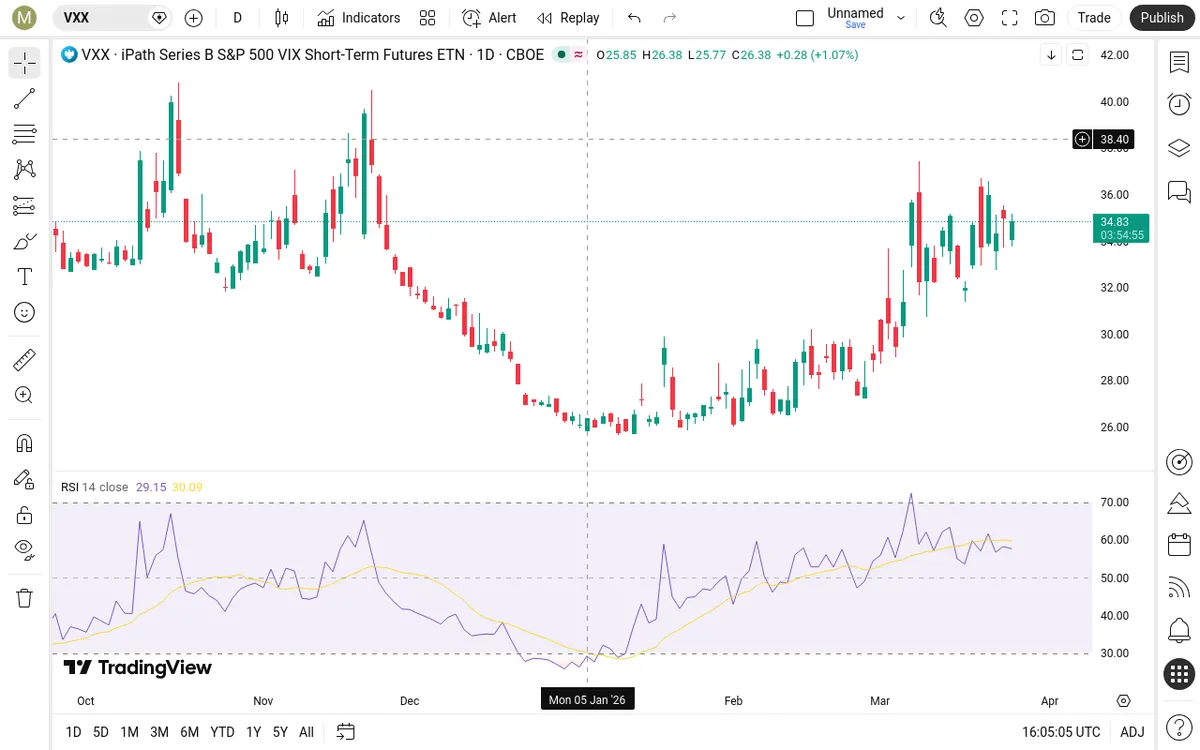The height and width of the screenshot is (750, 1200).
Task: Open the Trade panel
Action: pos(1094,18)
